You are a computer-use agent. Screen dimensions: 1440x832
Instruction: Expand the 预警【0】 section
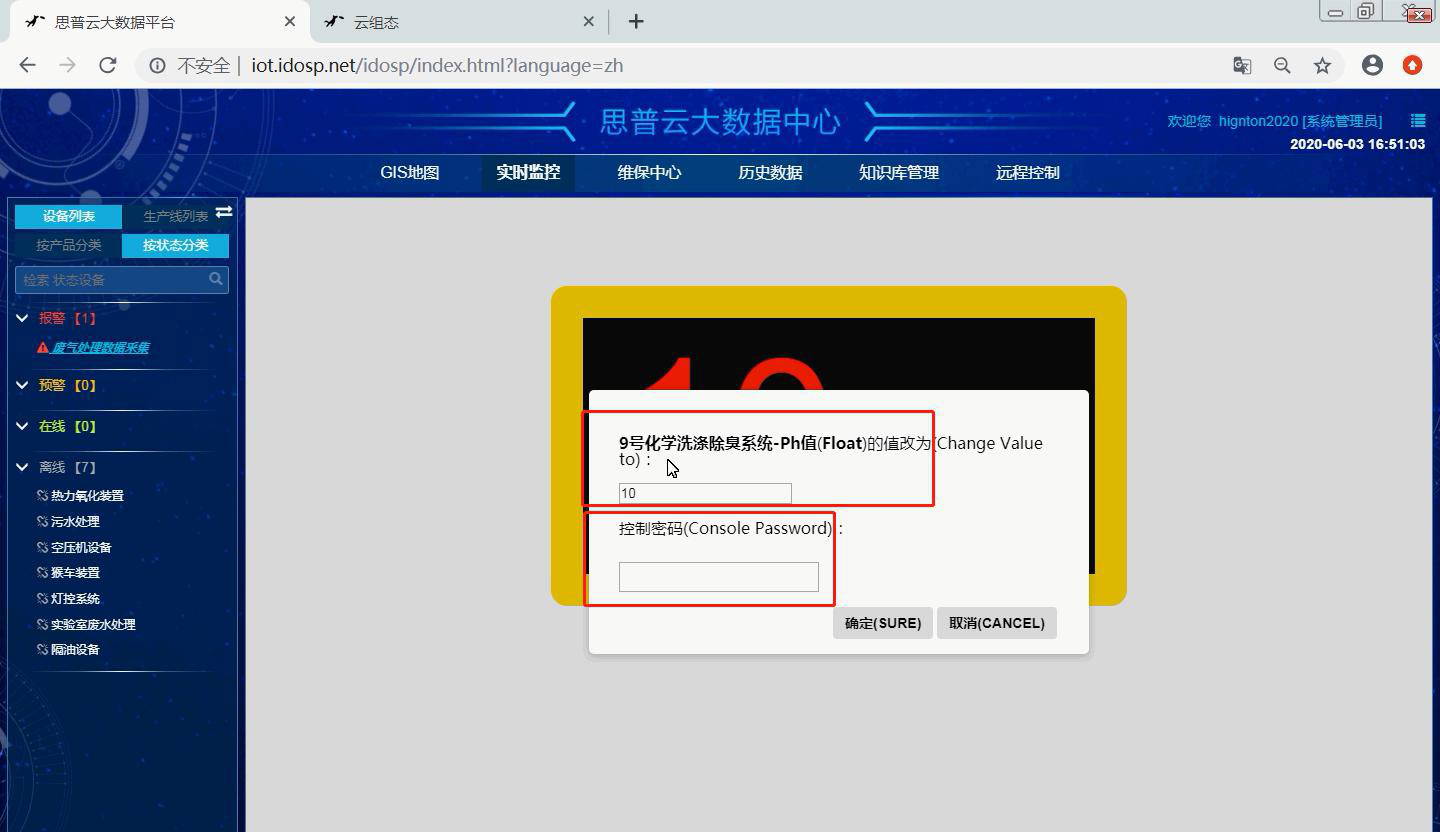(22, 385)
